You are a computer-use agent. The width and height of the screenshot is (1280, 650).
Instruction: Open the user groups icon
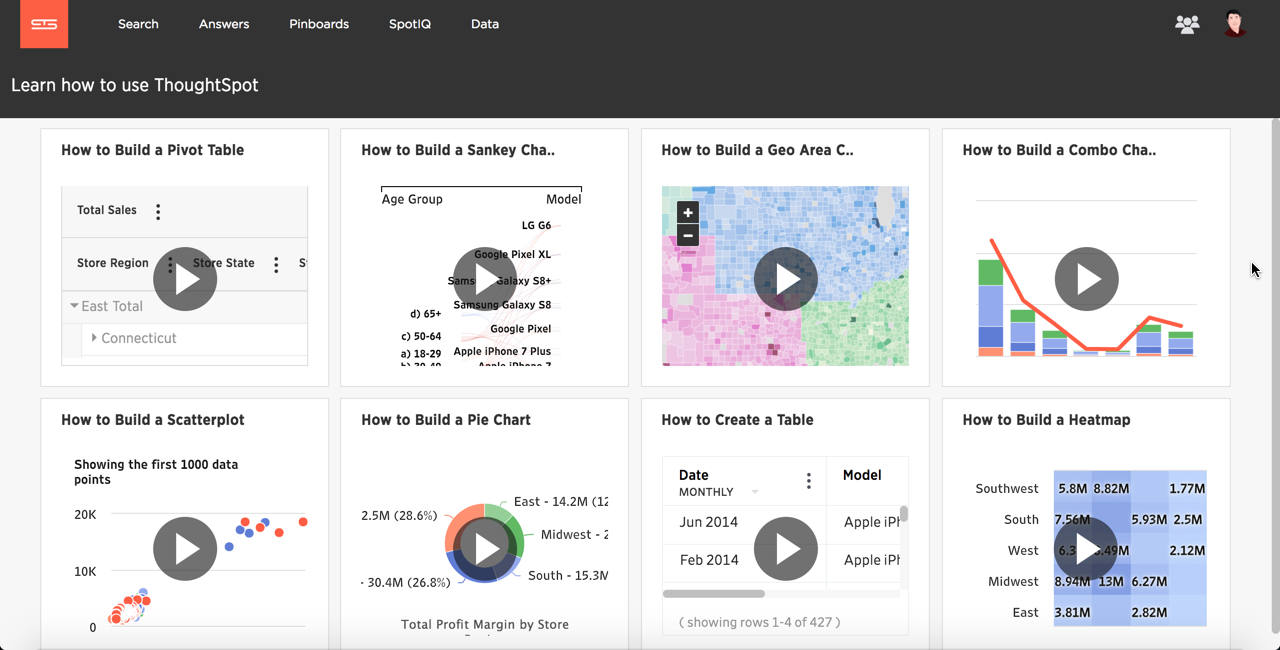(x=1187, y=24)
